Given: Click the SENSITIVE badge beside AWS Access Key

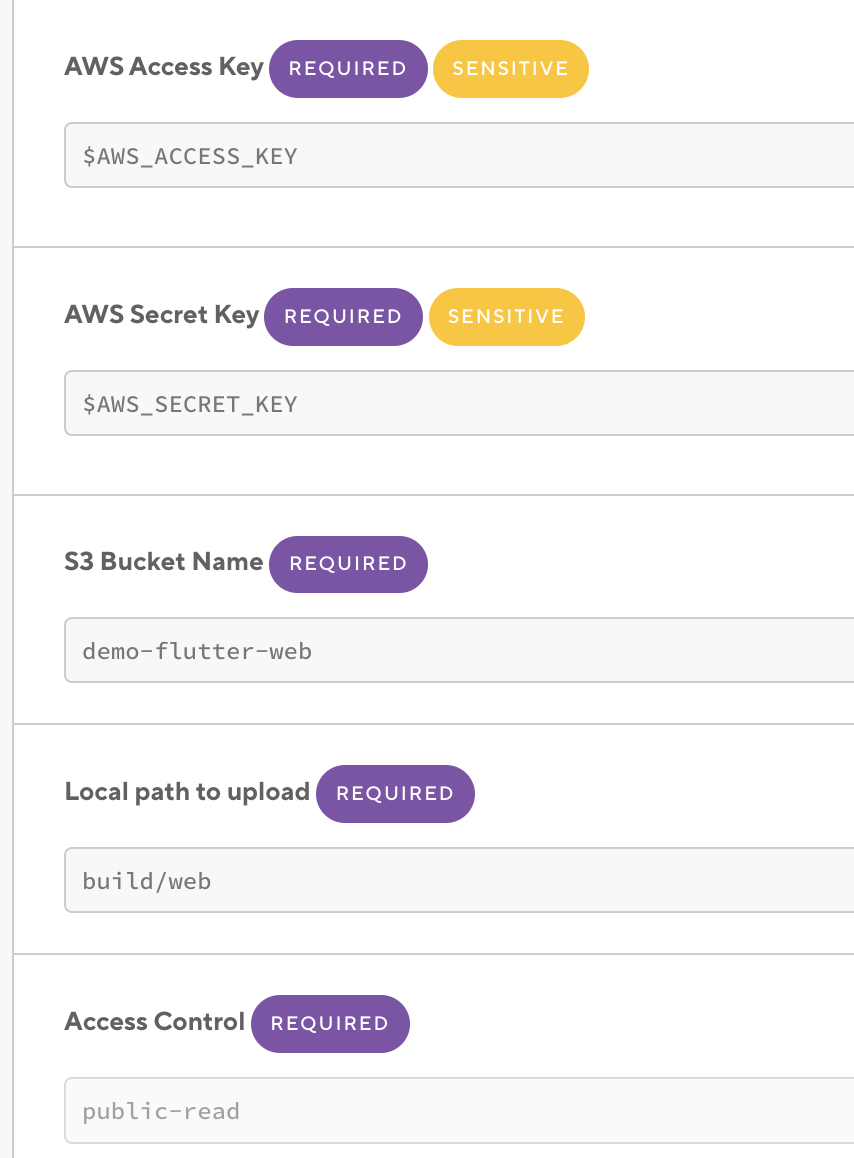Looking at the screenshot, I should pyautogui.click(x=510, y=69).
